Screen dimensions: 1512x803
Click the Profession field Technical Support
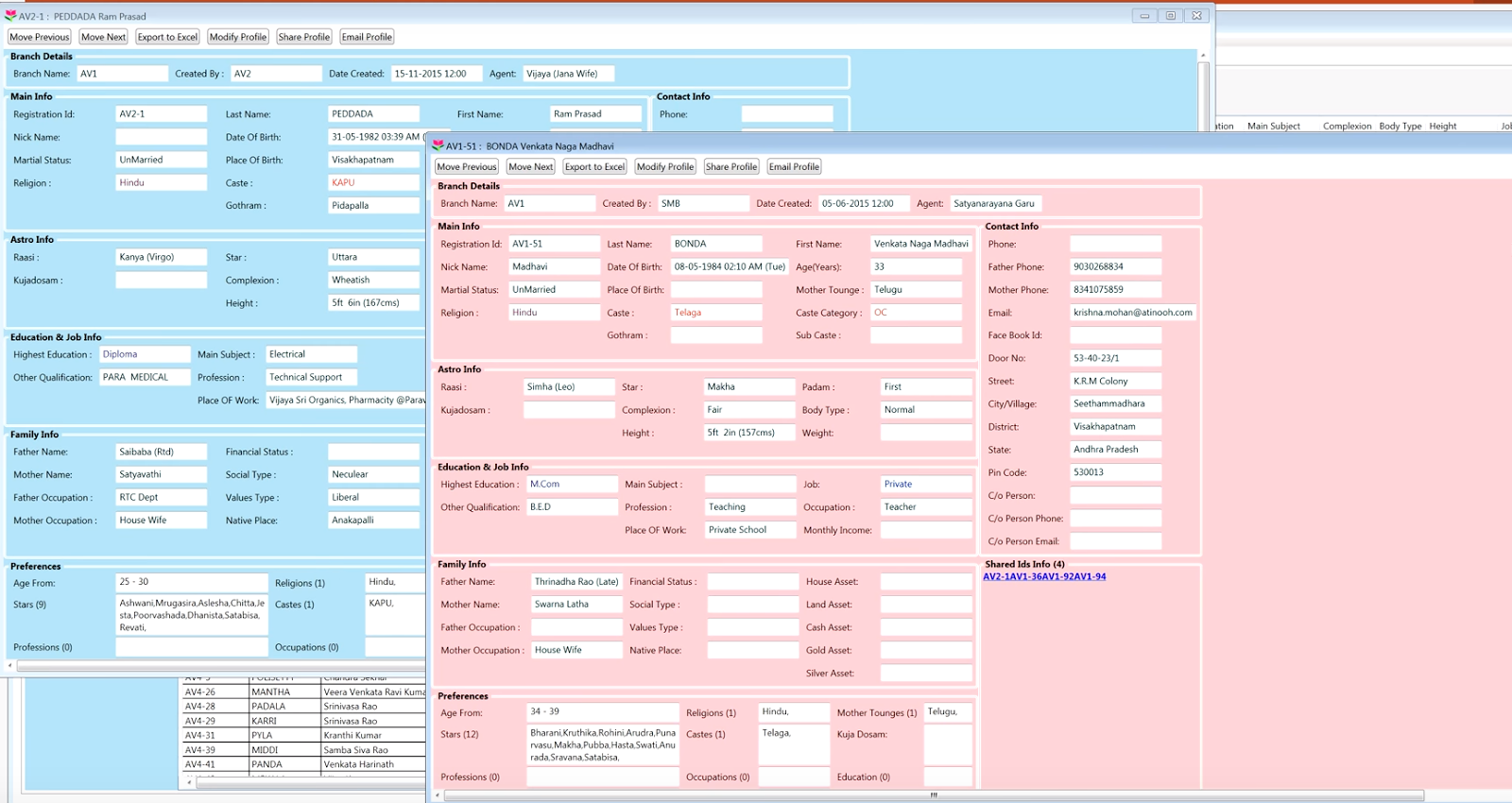(311, 378)
